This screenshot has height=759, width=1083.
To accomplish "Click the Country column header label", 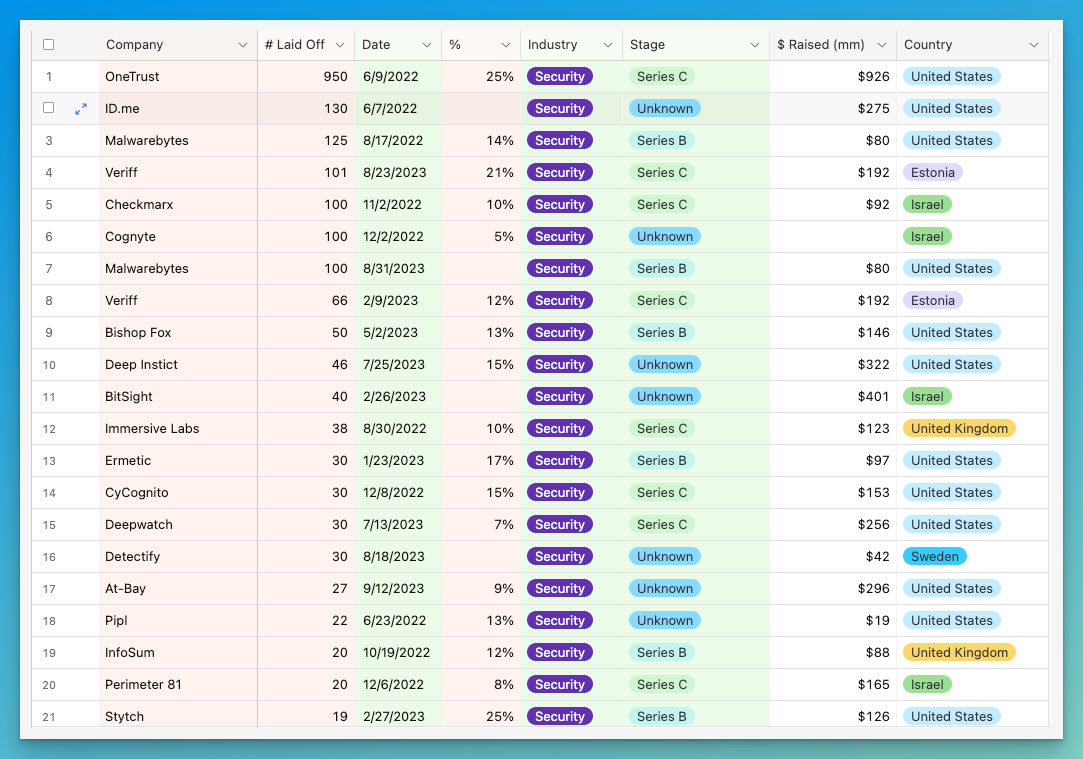I will tap(928, 44).
